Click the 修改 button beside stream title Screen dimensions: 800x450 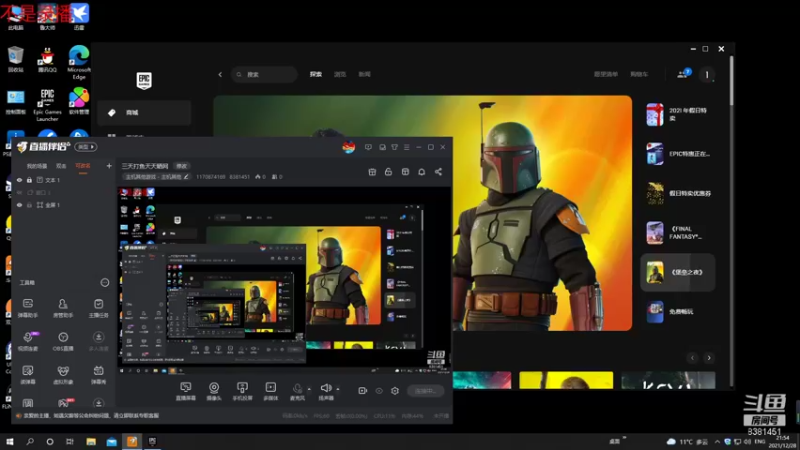[182, 166]
